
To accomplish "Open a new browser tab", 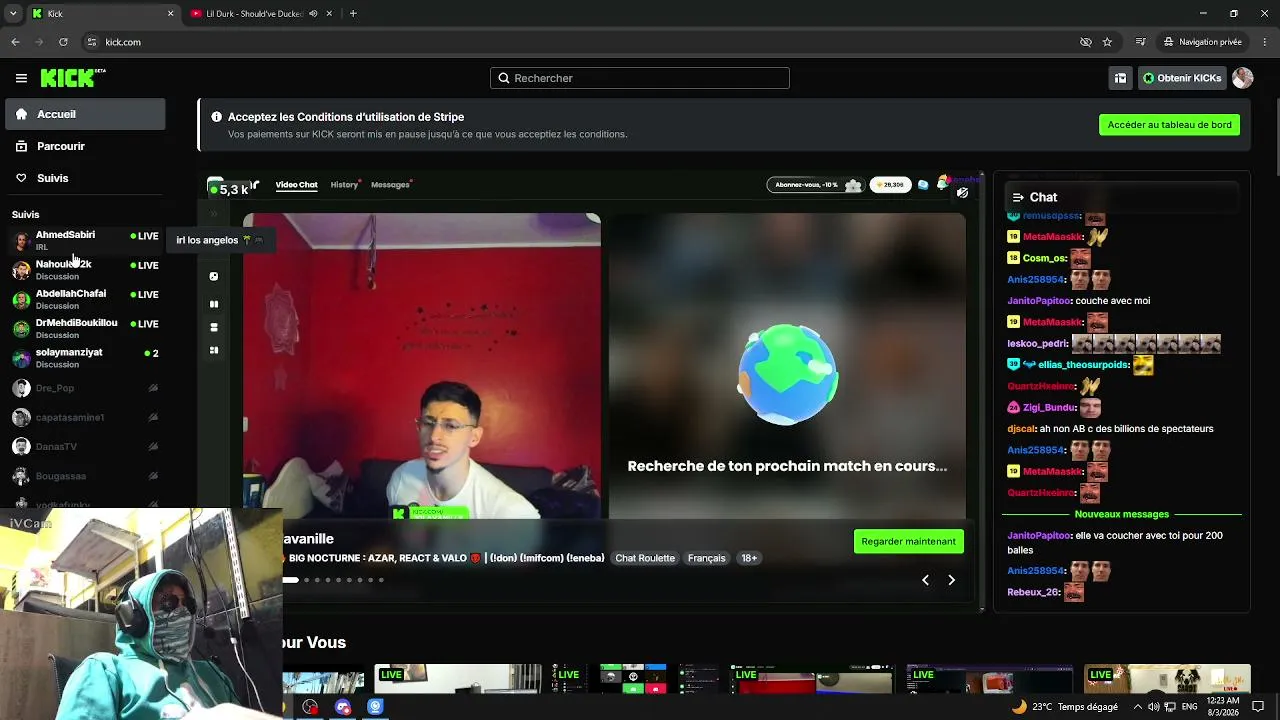I will 353,14.
